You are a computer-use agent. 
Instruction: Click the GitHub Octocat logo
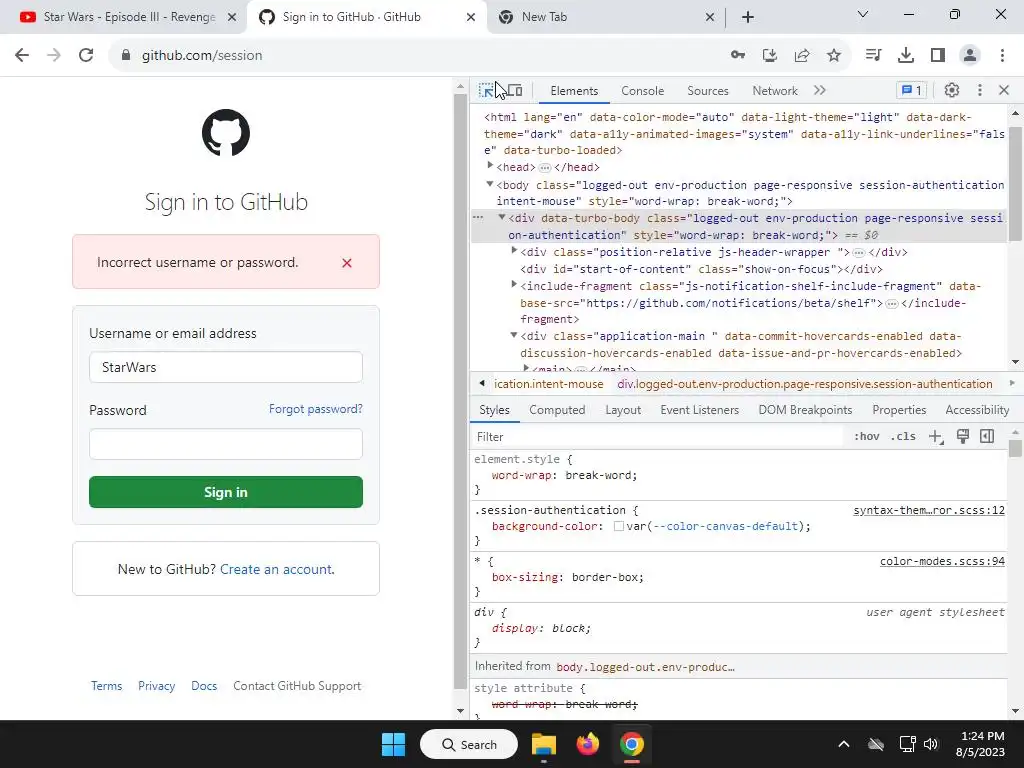pyautogui.click(x=226, y=133)
